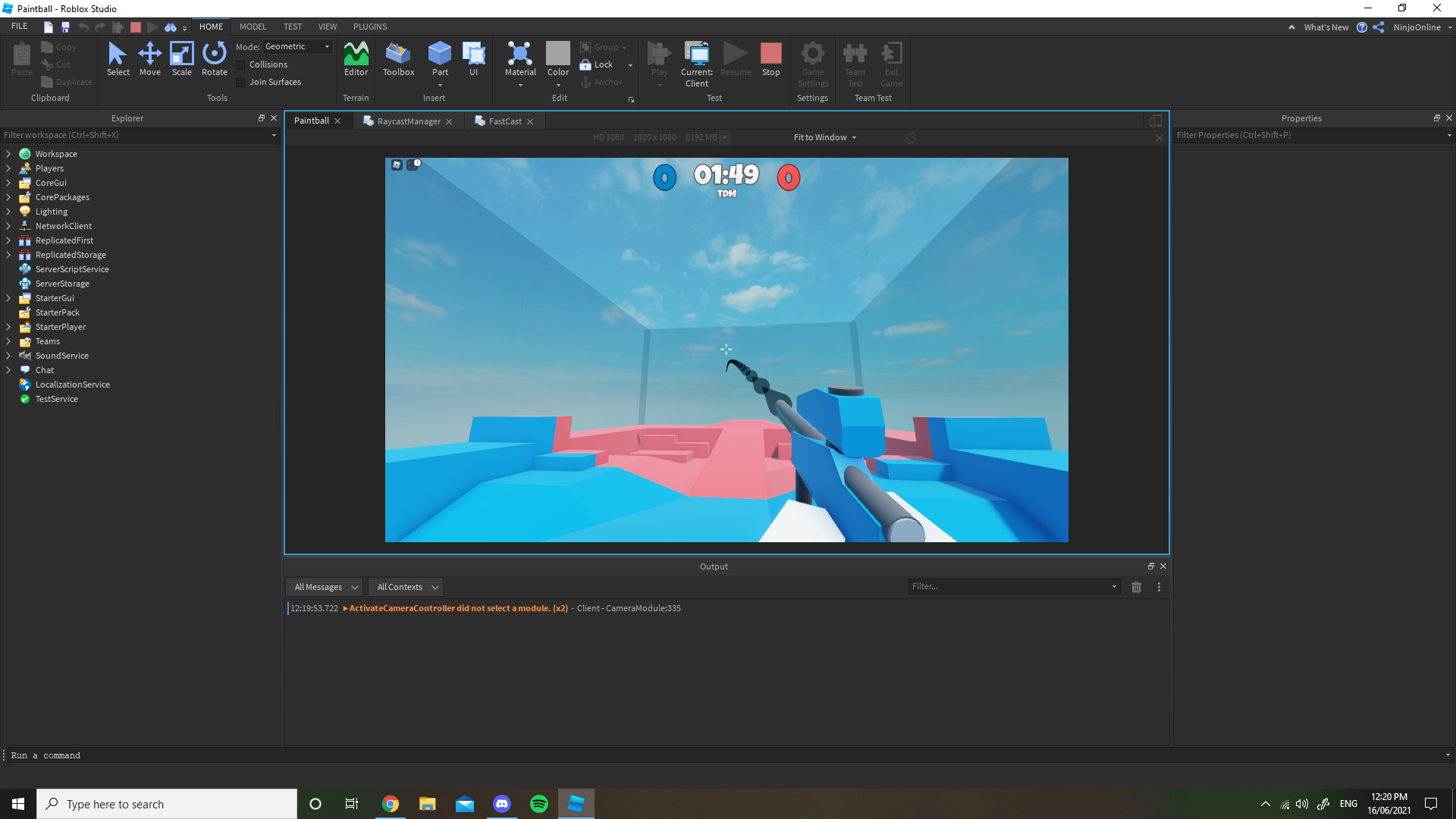
Task: Expand the StarterGui node
Action: point(8,298)
